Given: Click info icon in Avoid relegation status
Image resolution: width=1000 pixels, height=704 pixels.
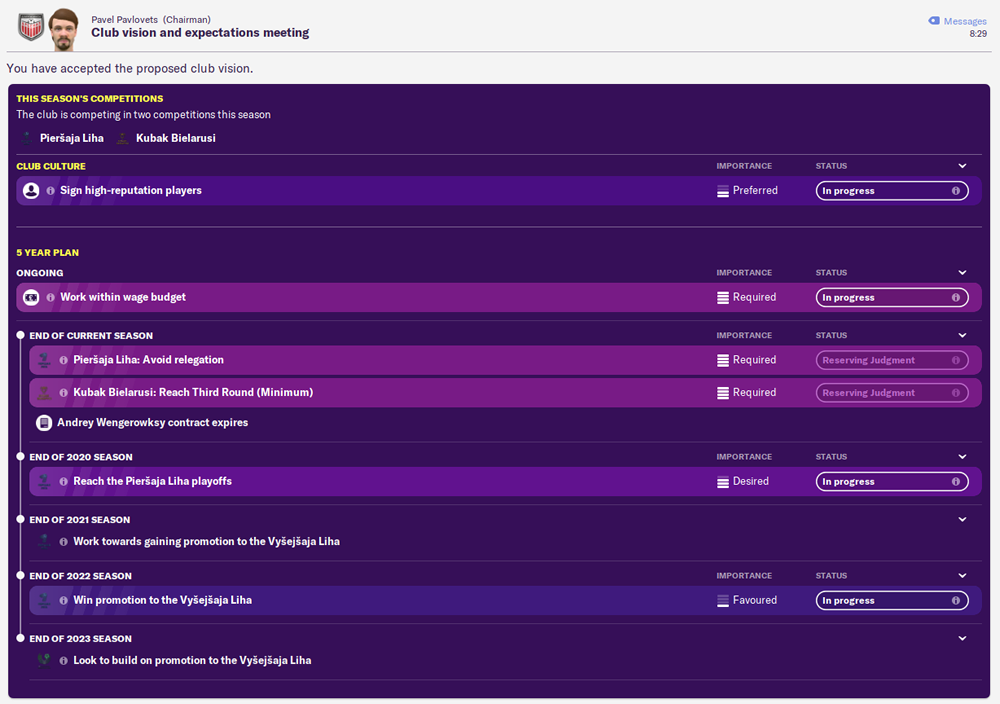Looking at the screenshot, I should [955, 360].
